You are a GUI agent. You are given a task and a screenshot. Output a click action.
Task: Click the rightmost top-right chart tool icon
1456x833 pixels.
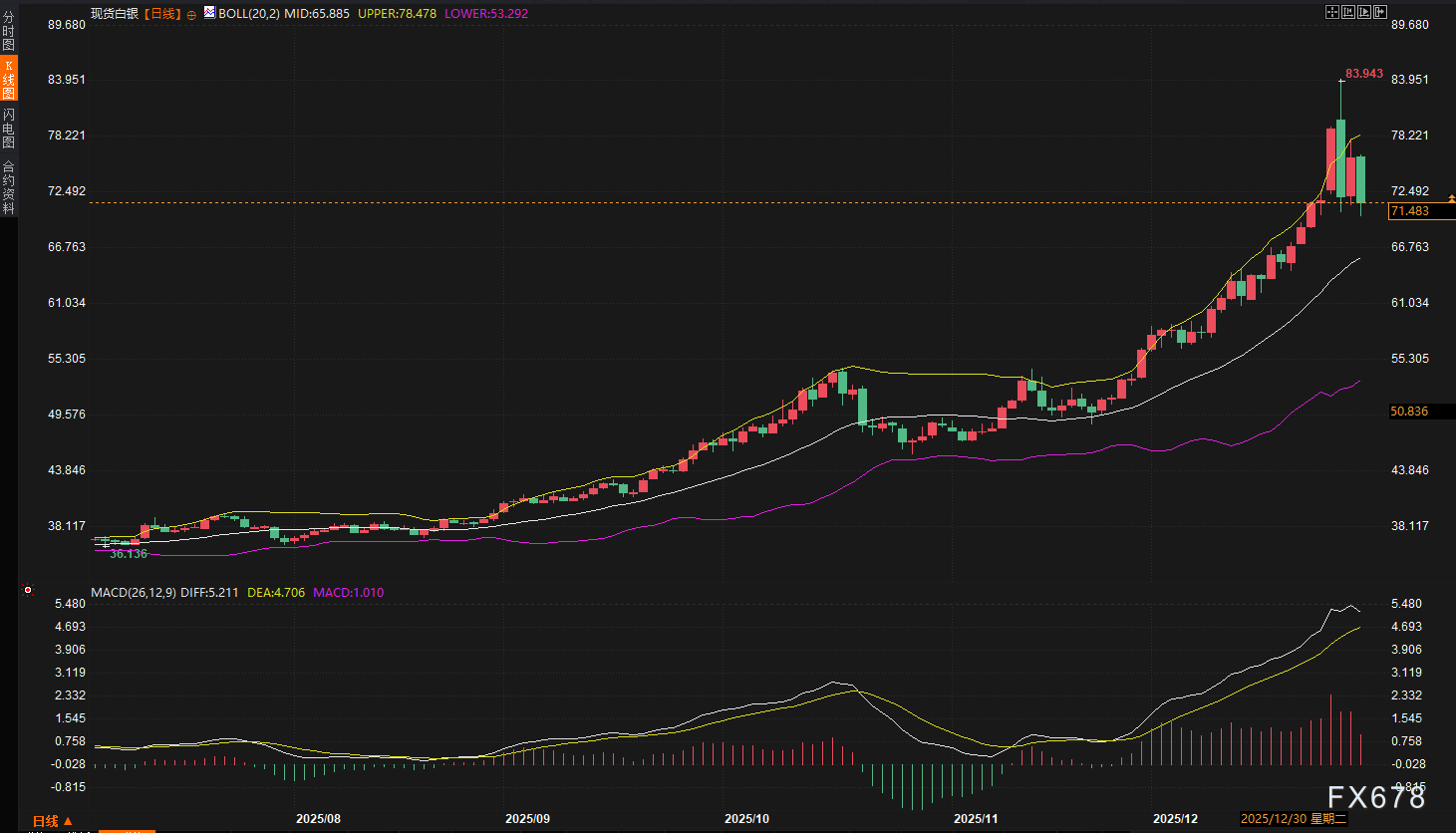coord(1380,12)
